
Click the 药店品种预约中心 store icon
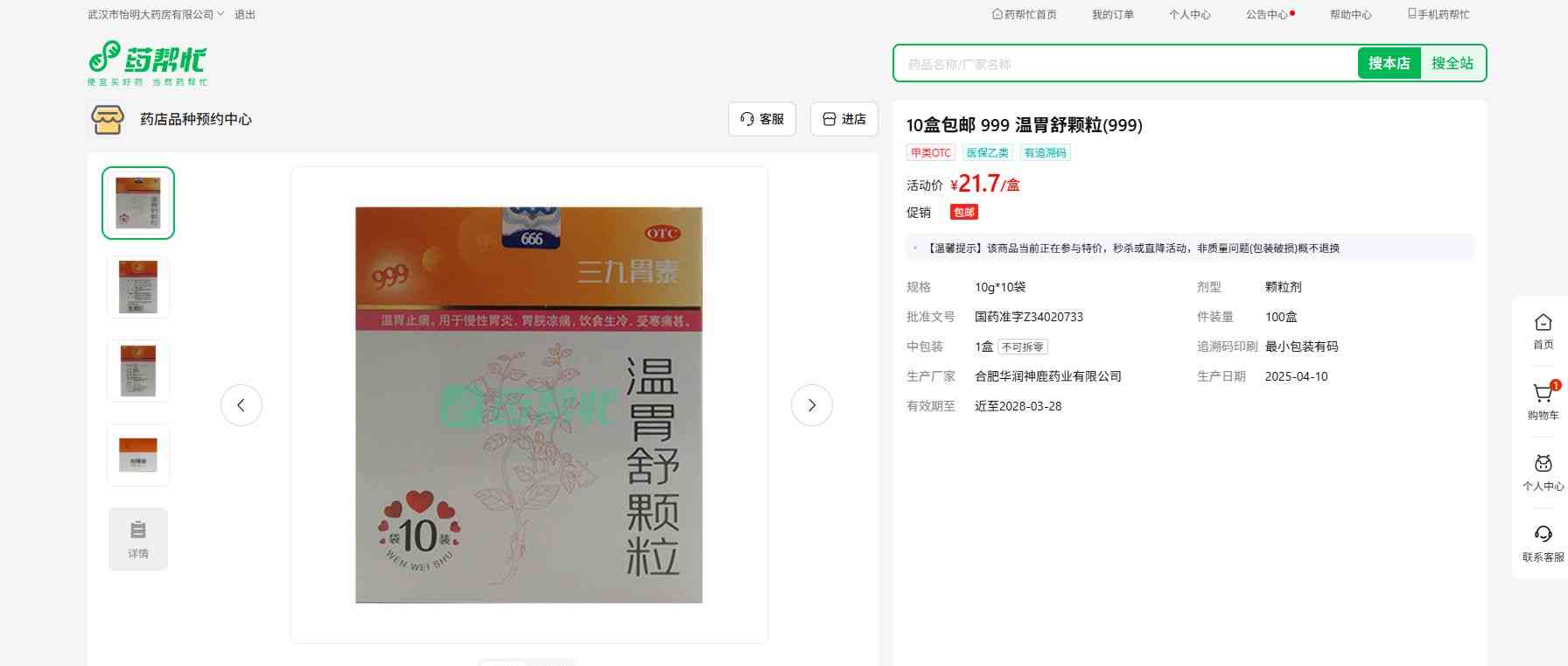(x=108, y=120)
